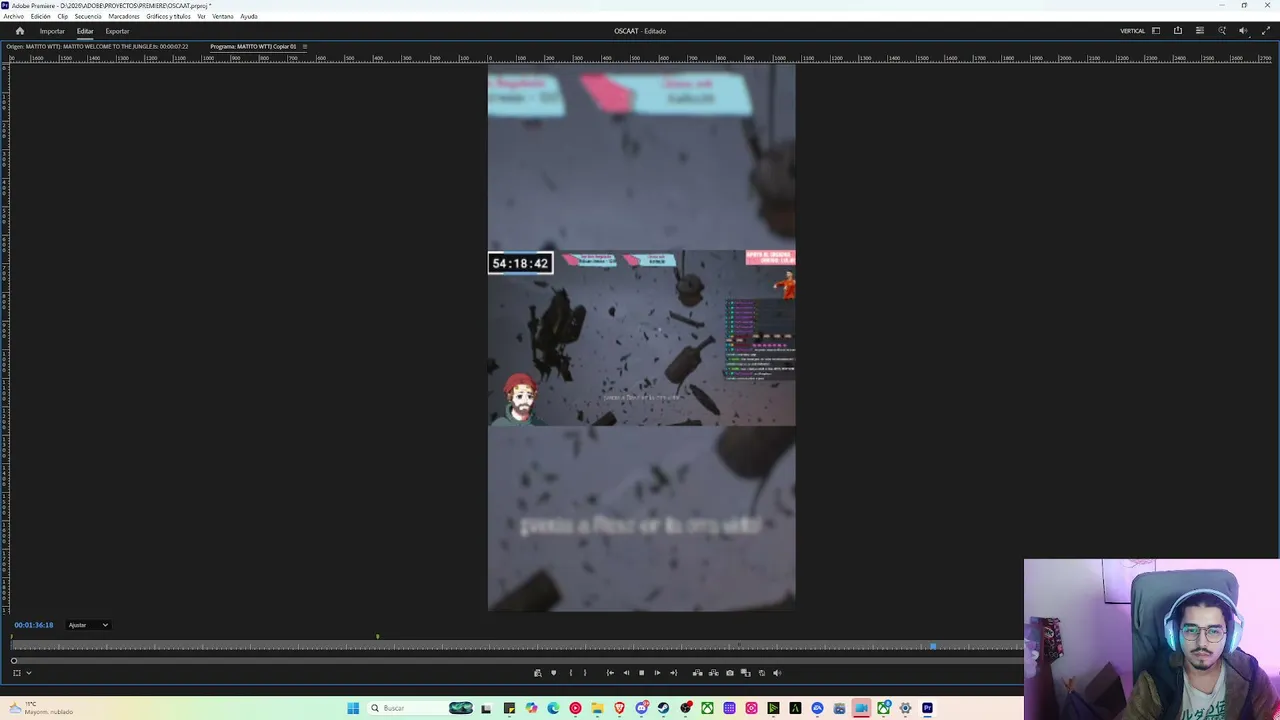Open the Secuencia menu
The height and width of the screenshot is (720, 1280).
[x=88, y=17]
